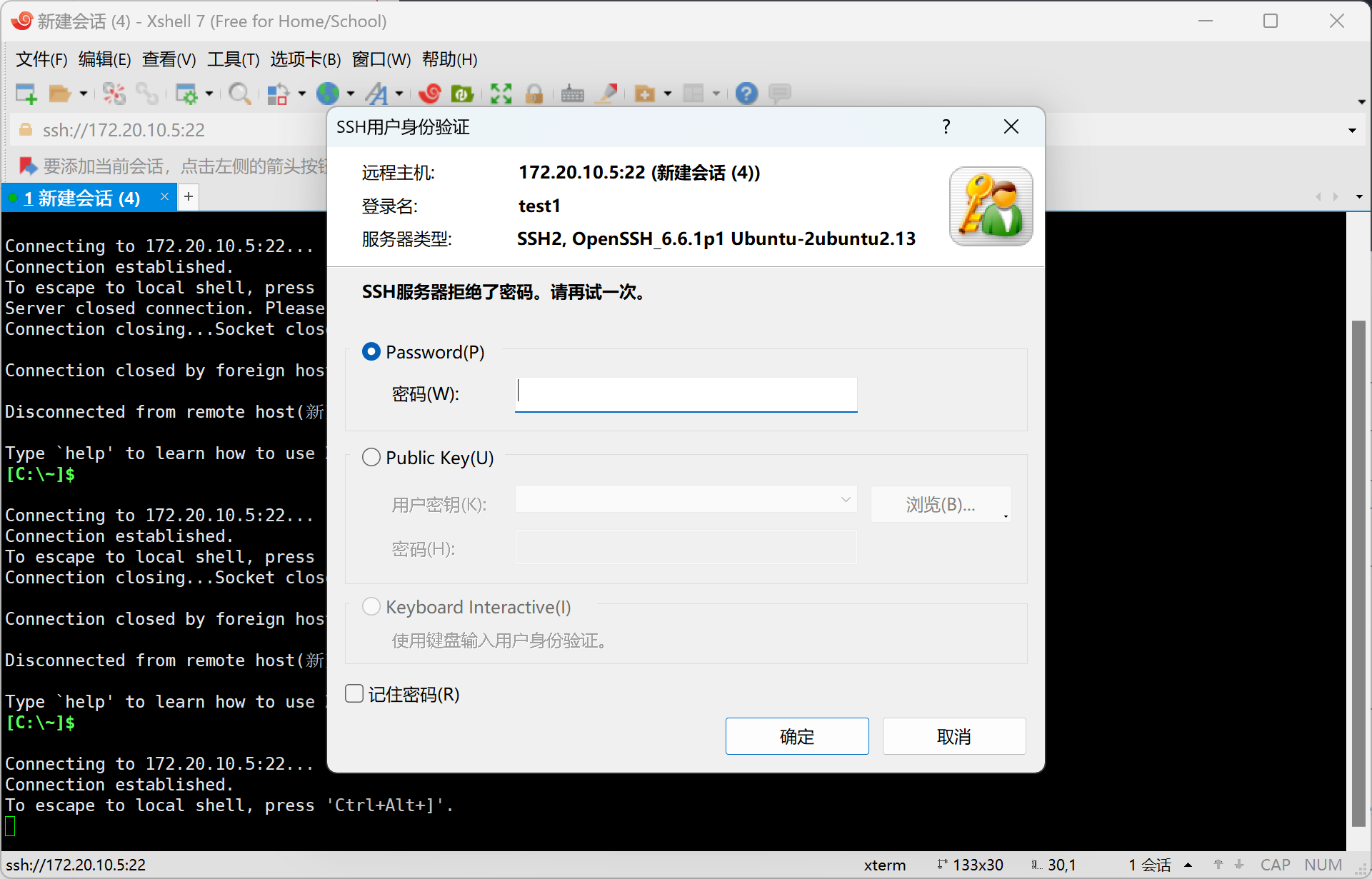Viewport: 1372px width, 879px height.
Task: Choose Public Key(U) authentication
Action: point(371,457)
